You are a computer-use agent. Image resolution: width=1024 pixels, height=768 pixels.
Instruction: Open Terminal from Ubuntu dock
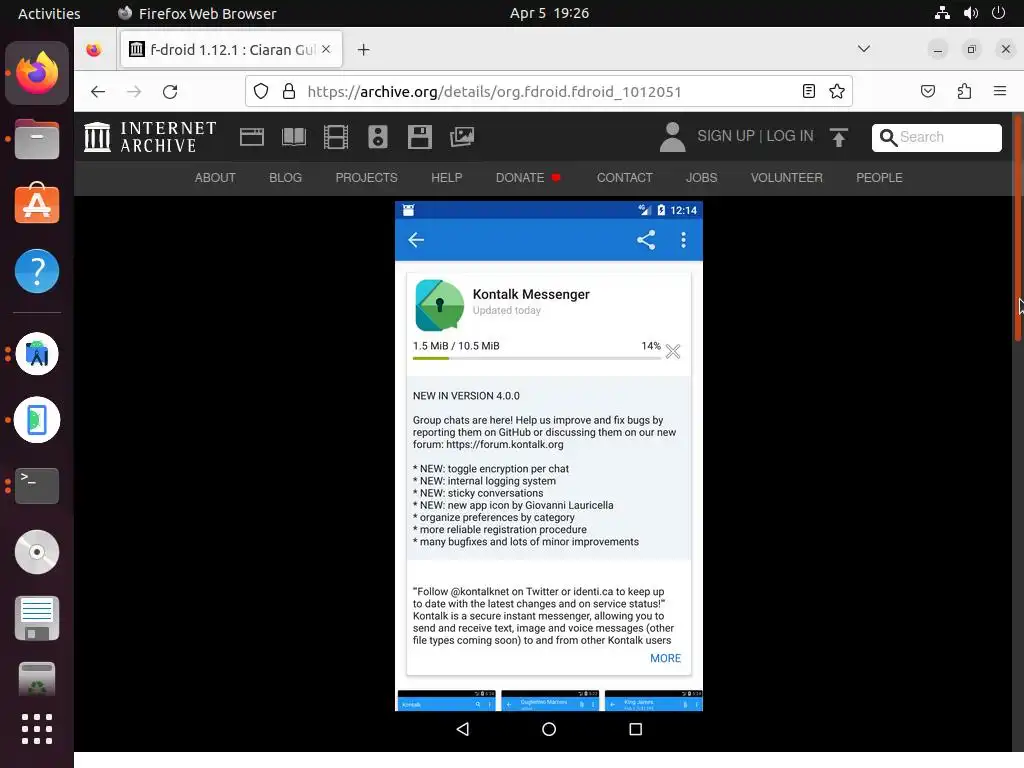(37, 485)
